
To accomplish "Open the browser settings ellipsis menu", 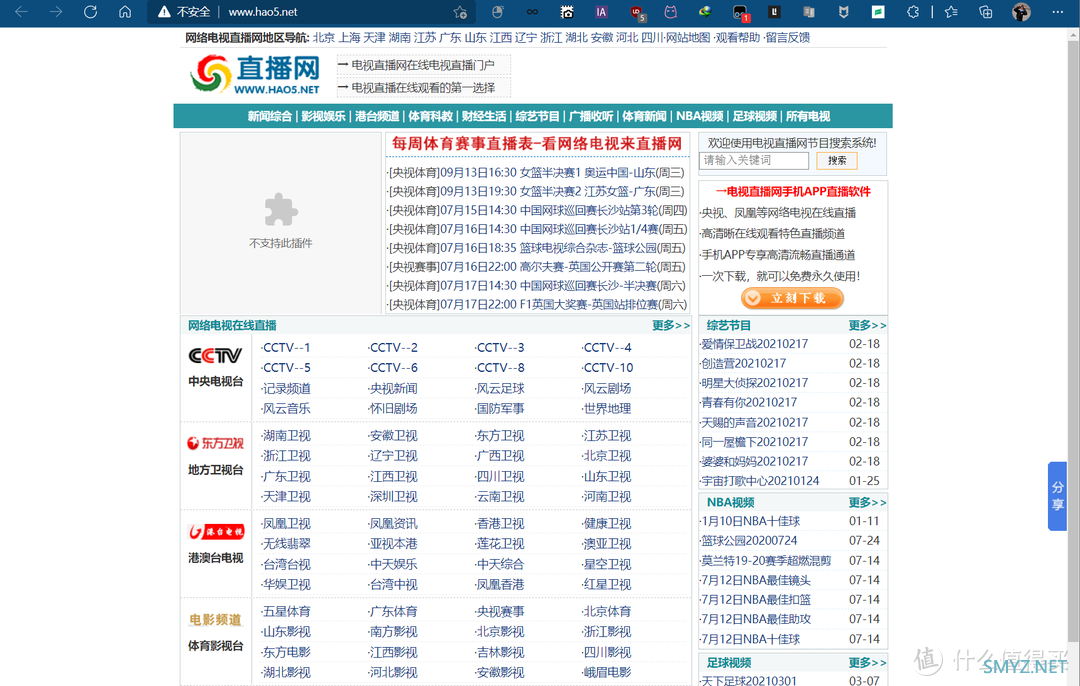I will (1057, 12).
